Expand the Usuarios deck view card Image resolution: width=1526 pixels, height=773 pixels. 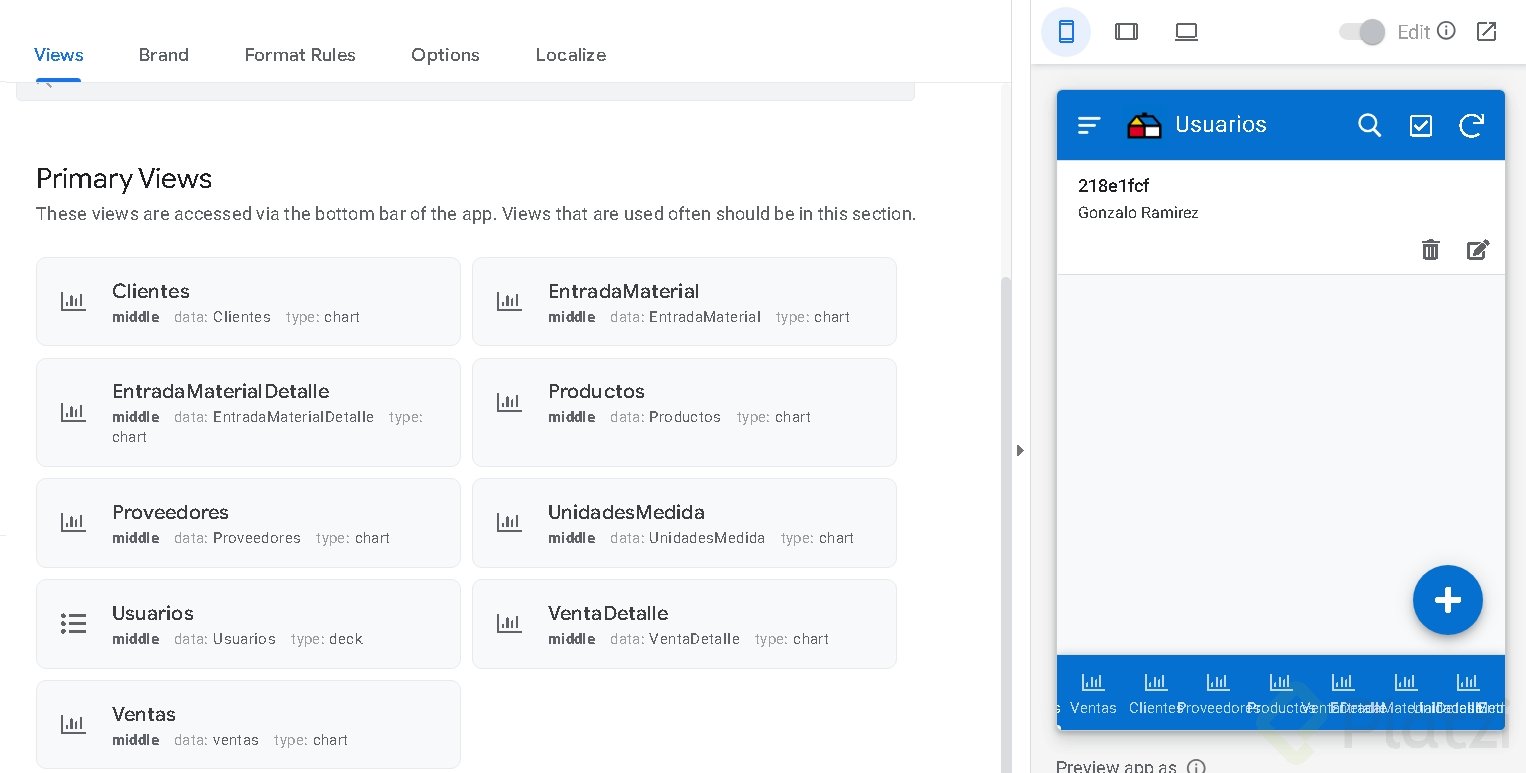[248, 624]
